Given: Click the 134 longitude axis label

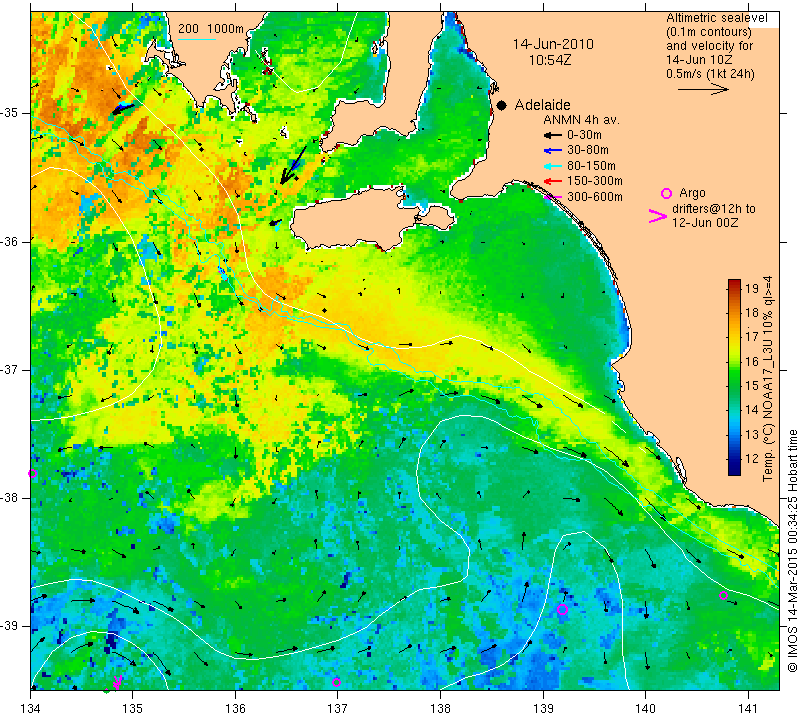Looking at the screenshot, I should (31, 709).
